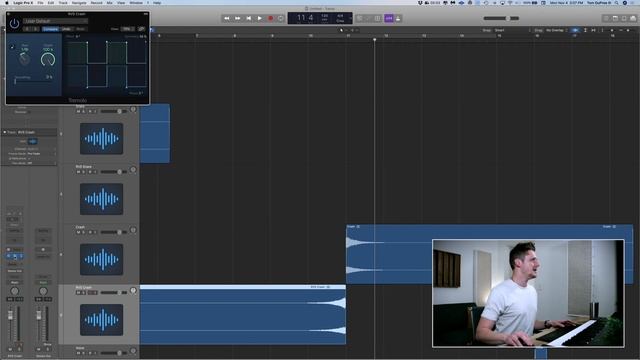Screen dimensions: 640x360
Task: Collapse the Track RVS Crash inspector triangle
Action: (x=4, y=132)
